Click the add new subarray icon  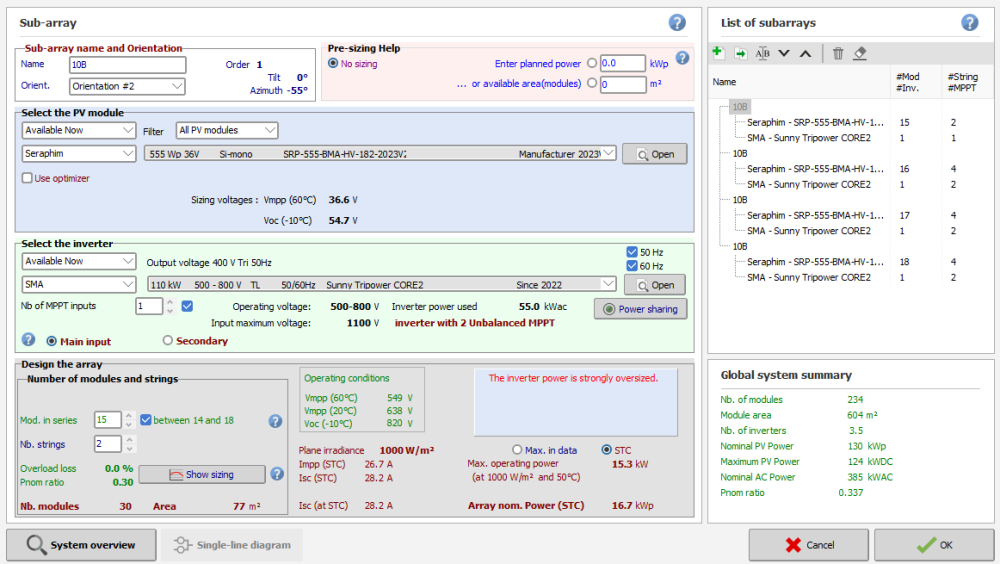[718, 53]
